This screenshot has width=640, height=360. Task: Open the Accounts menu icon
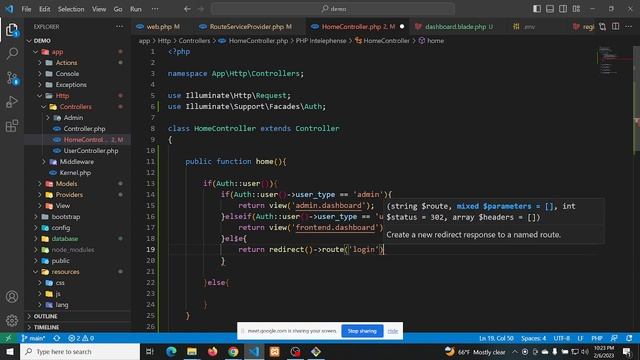coord(12,297)
